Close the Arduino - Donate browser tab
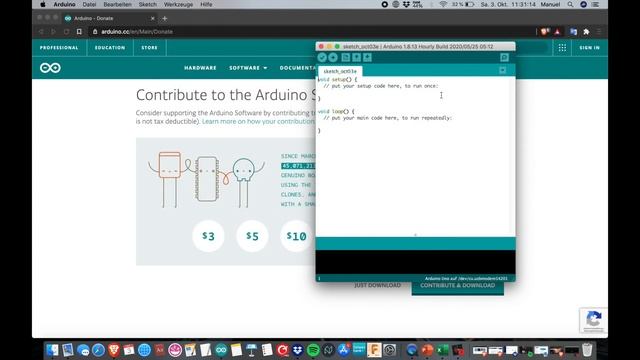Screen dimensions: 640x360 (x=153, y=18)
